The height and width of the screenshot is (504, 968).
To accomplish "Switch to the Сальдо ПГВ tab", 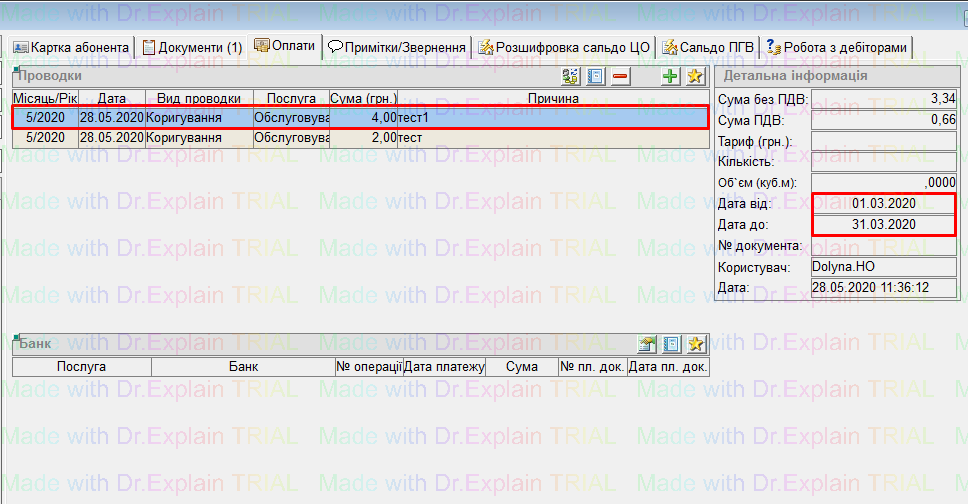I will [709, 47].
